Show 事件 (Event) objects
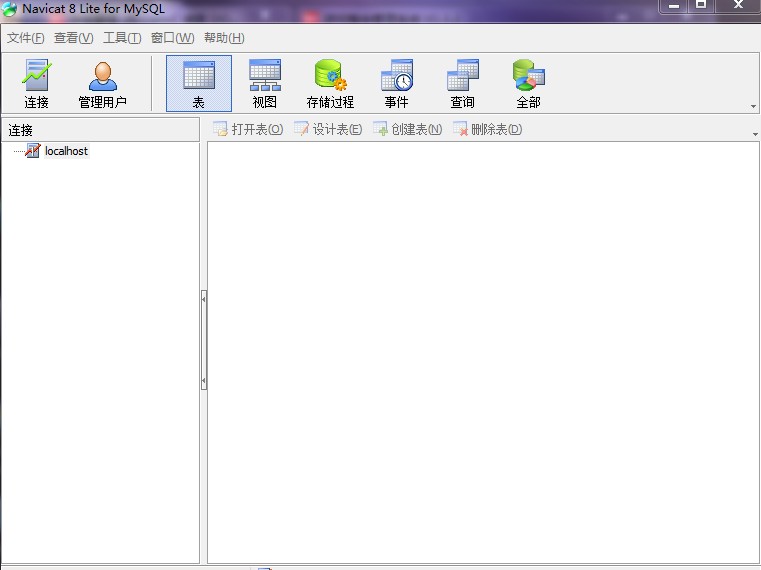Viewport: 761px width, 570px height. click(397, 84)
